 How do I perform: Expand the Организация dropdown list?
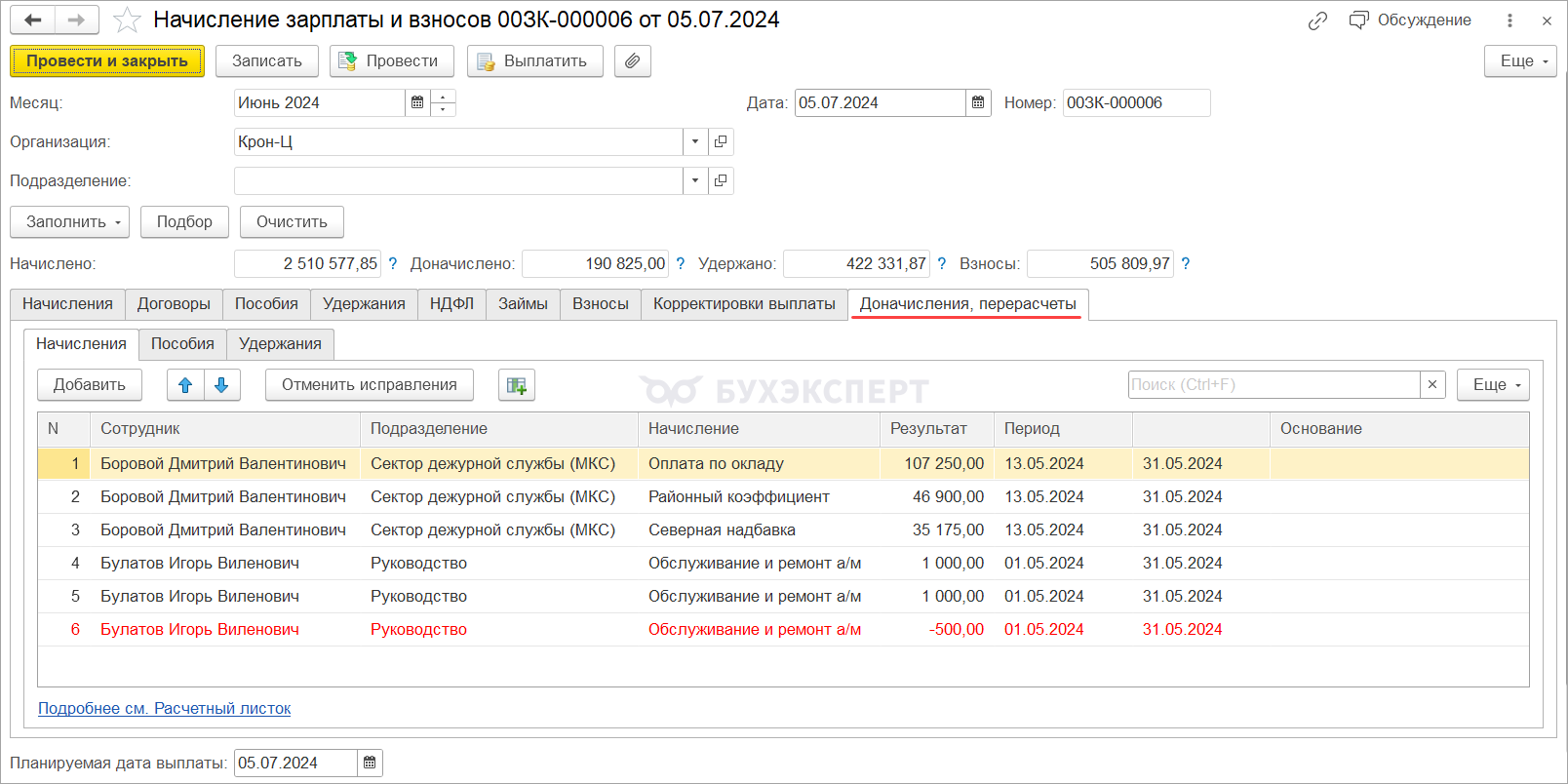pyautogui.click(x=694, y=141)
